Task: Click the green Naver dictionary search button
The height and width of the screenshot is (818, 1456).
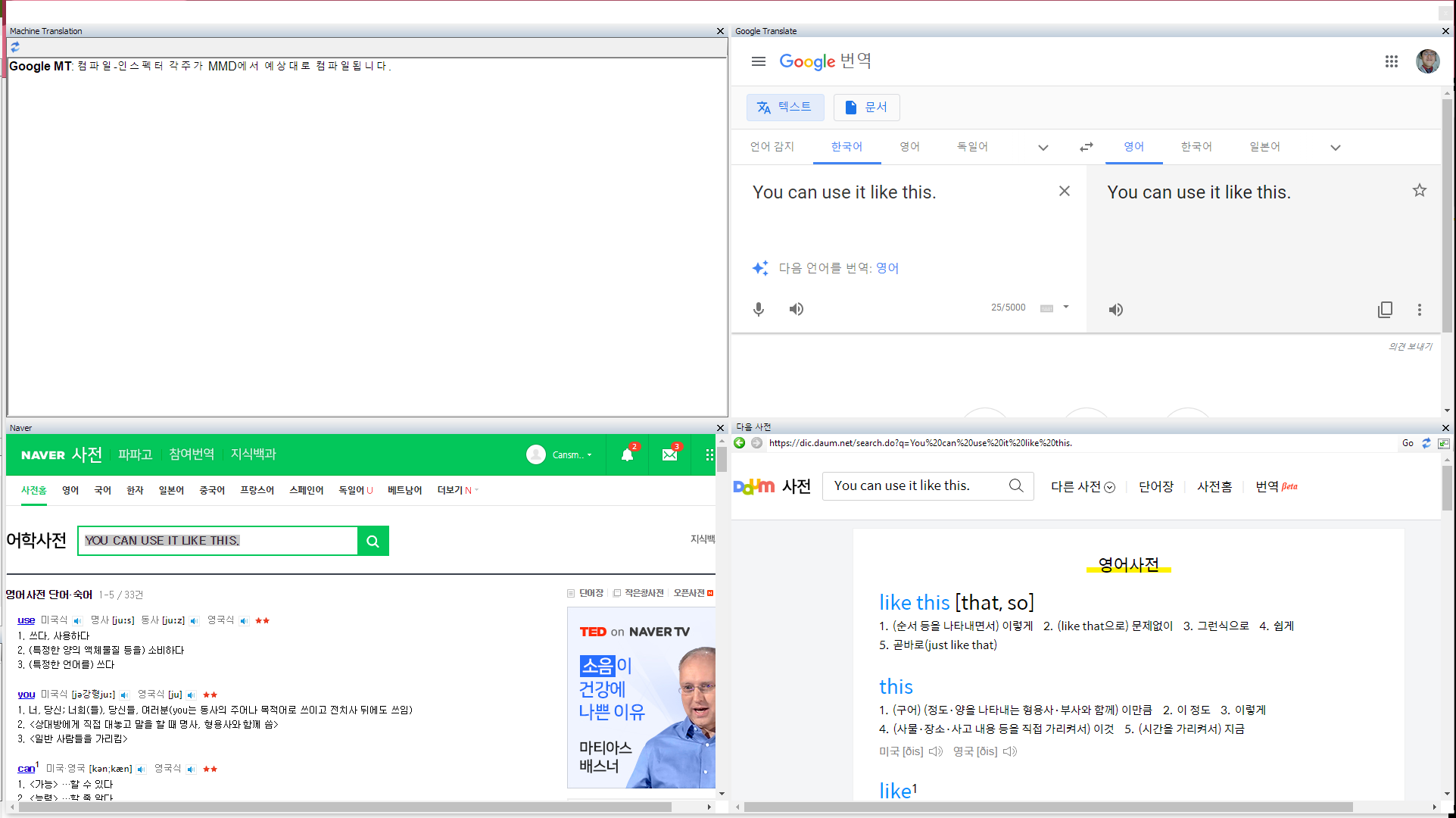Action: 373,541
